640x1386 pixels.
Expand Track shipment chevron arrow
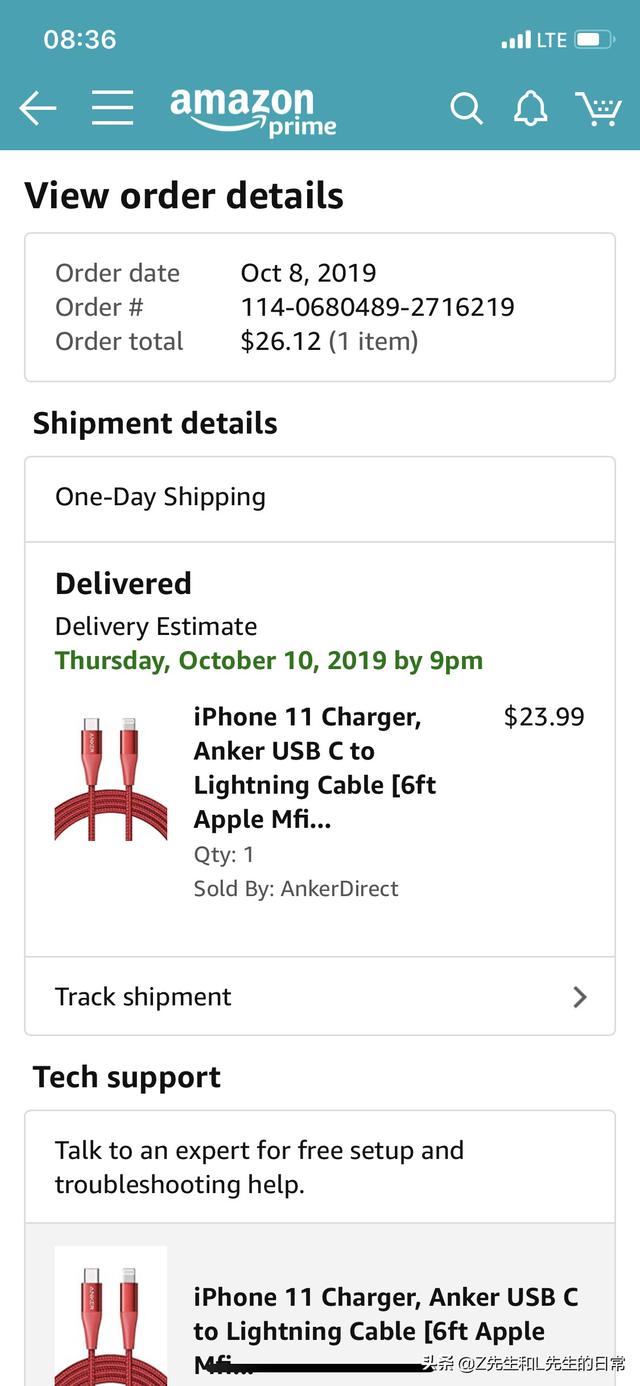coord(579,997)
